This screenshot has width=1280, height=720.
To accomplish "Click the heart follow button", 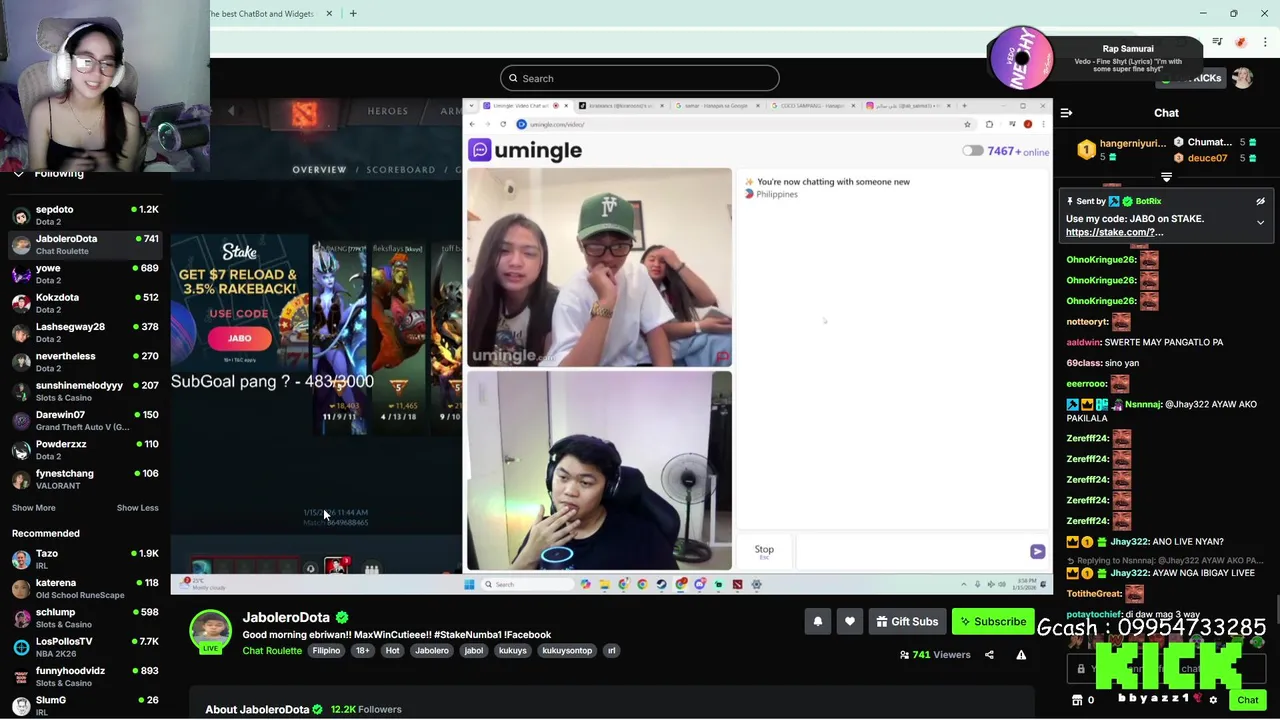I will click(850, 622).
